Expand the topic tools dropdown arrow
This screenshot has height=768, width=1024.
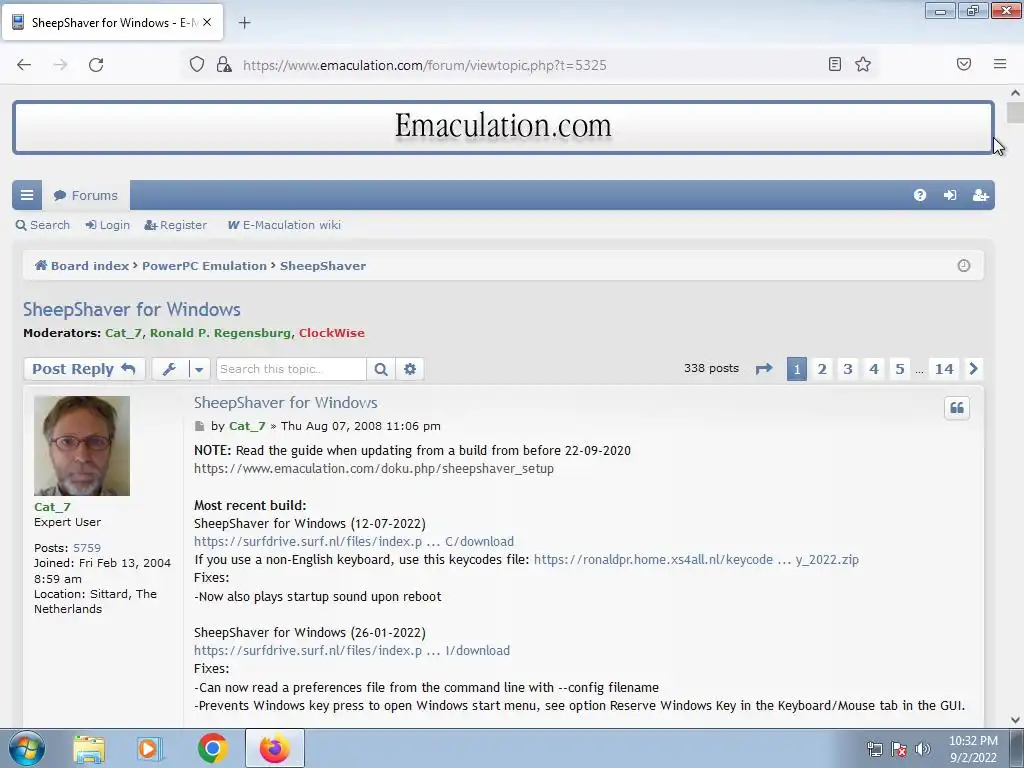199,369
